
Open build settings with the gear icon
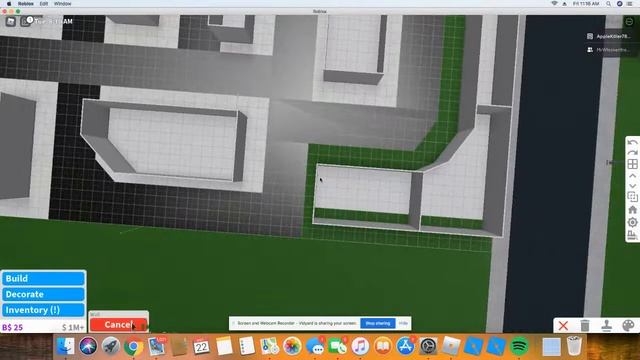pyautogui.click(x=632, y=222)
